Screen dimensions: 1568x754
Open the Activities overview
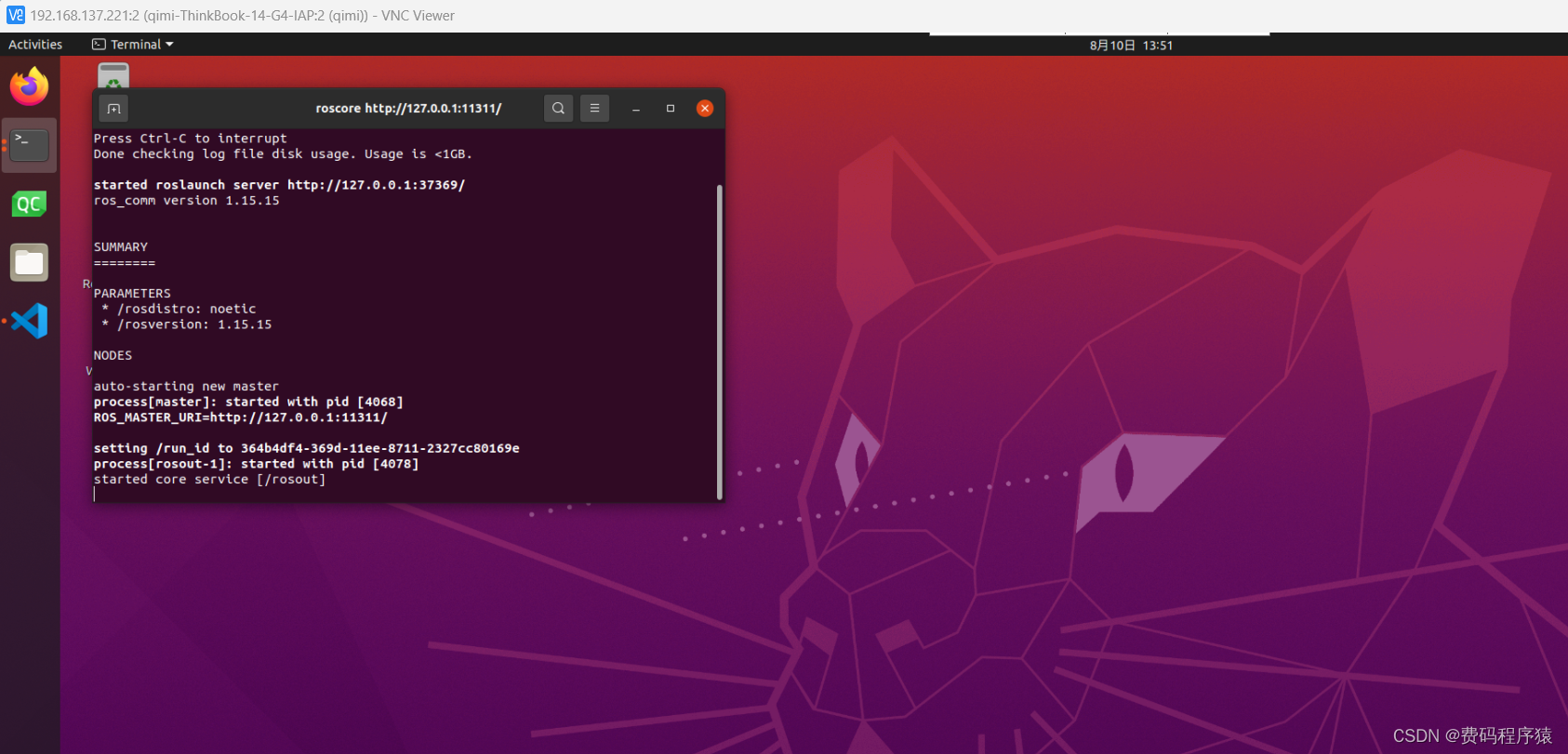(x=35, y=45)
